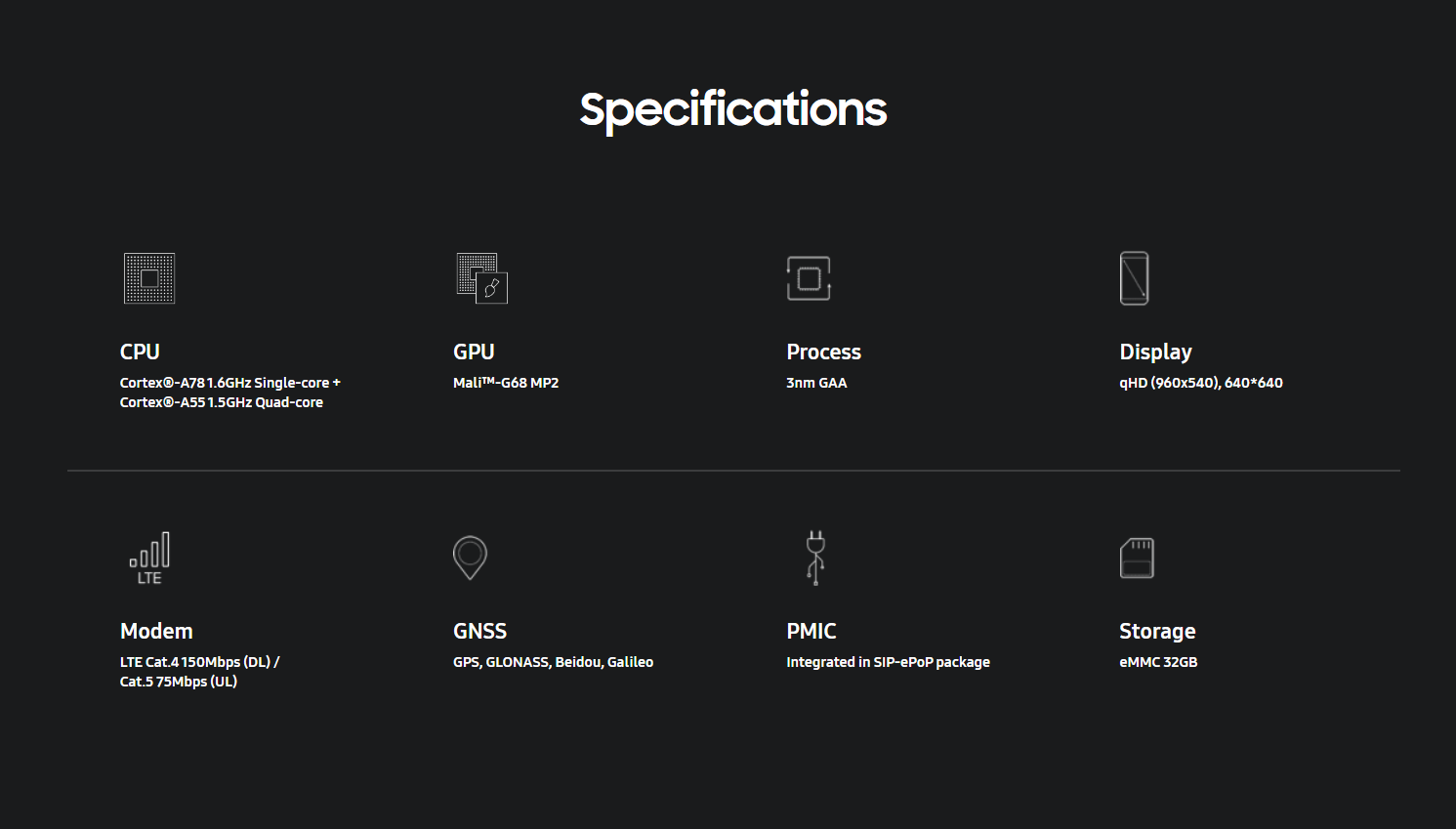Click the Display heading text
This screenshot has width=1456, height=829.
coord(1156,352)
